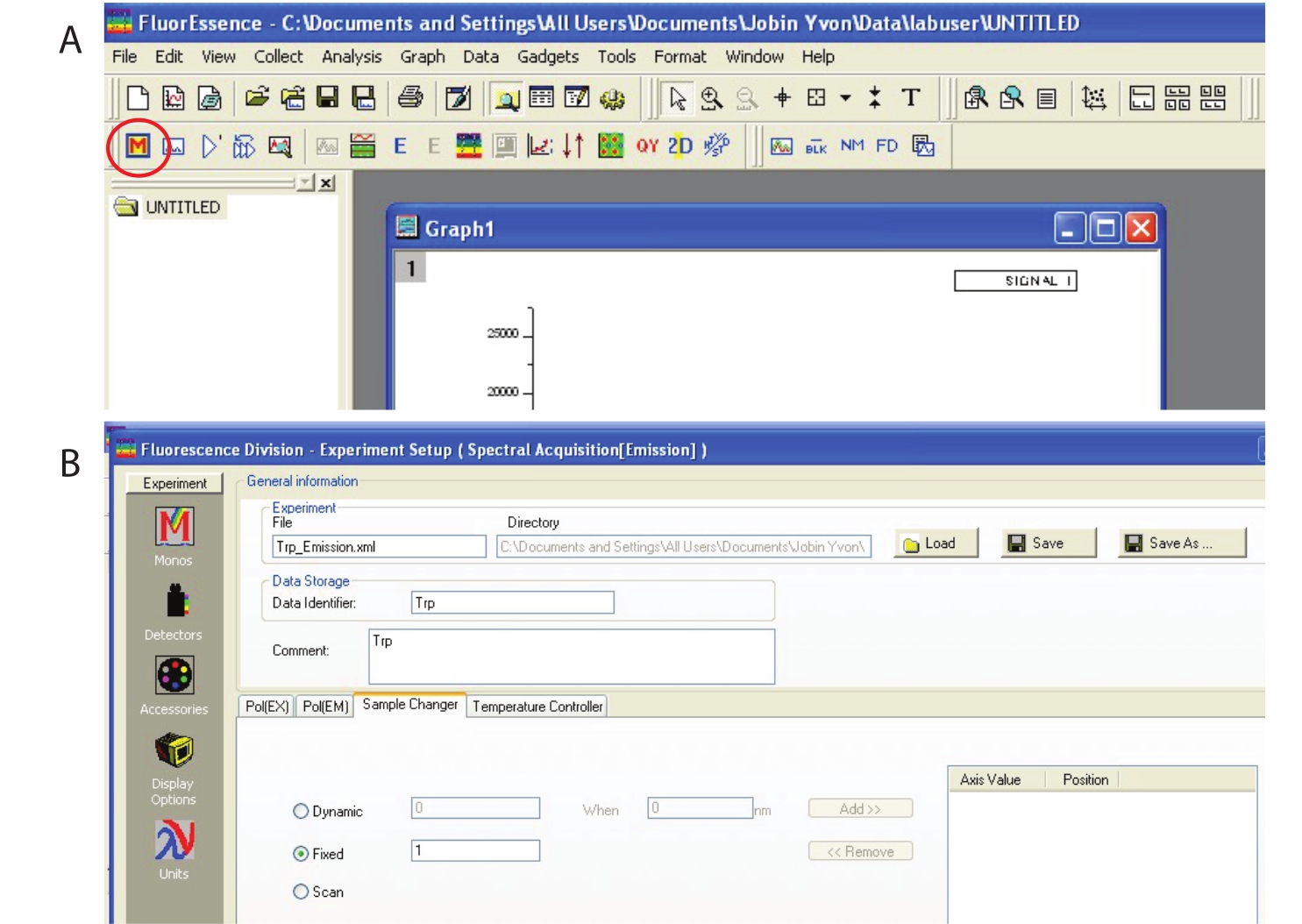This screenshot has width=1302, height=924.
Task: Click the Save button in Experiment Setup
Action: click(1049, 544)
